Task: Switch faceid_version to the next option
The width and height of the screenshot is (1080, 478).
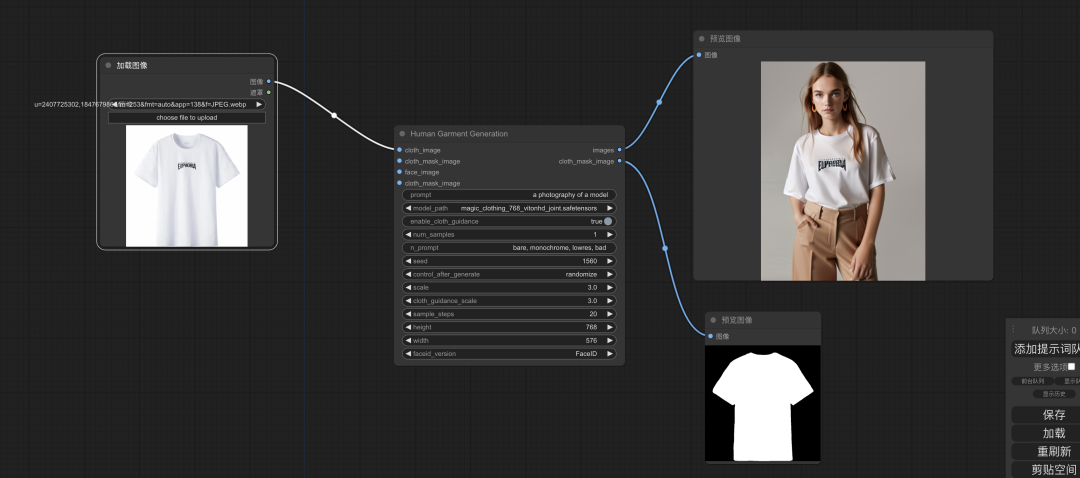Action: [610, 353]
